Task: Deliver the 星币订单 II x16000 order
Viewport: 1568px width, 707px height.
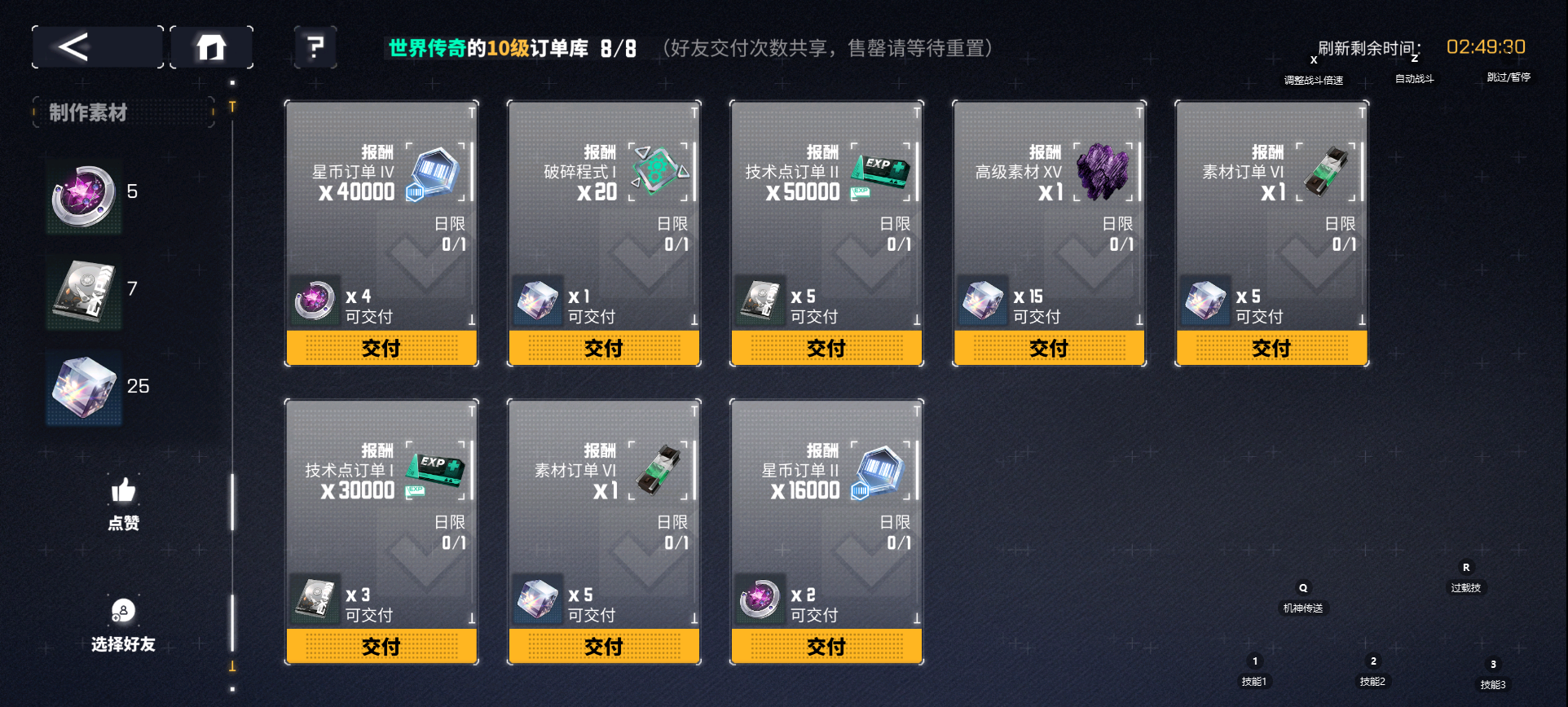Action: point(826,647)
